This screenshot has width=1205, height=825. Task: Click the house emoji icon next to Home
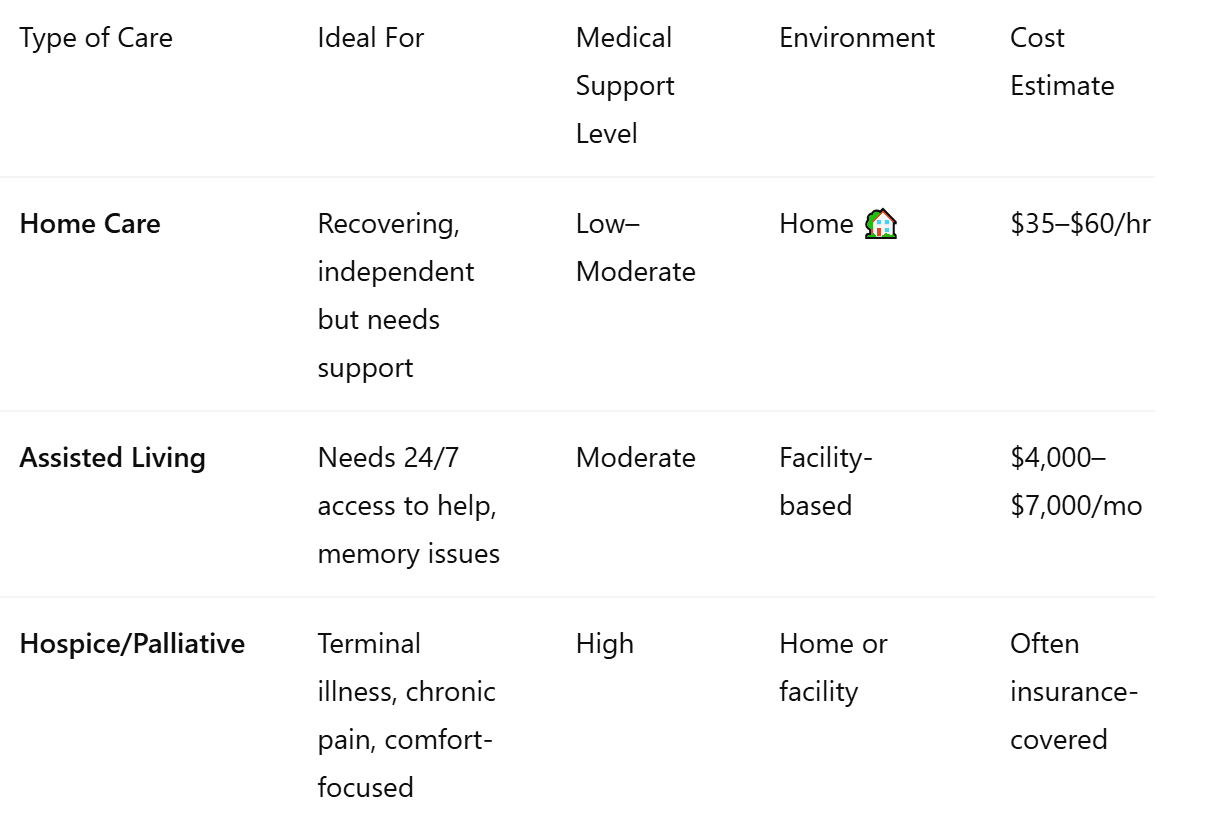coord(880,223)
